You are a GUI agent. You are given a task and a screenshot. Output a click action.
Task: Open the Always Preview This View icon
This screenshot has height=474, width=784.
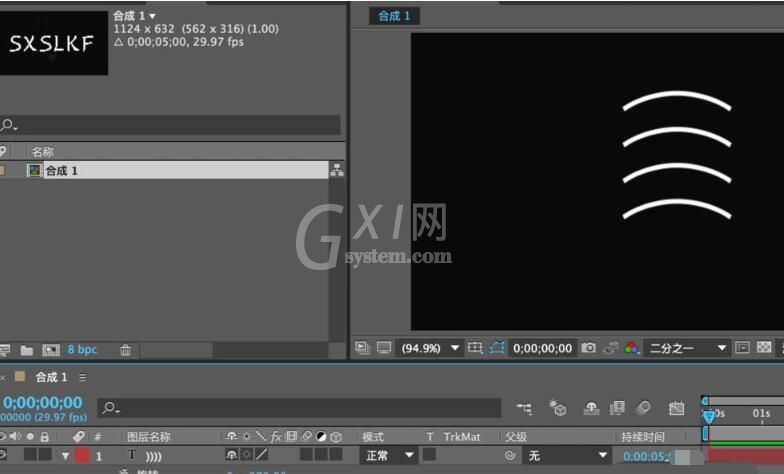362,348
